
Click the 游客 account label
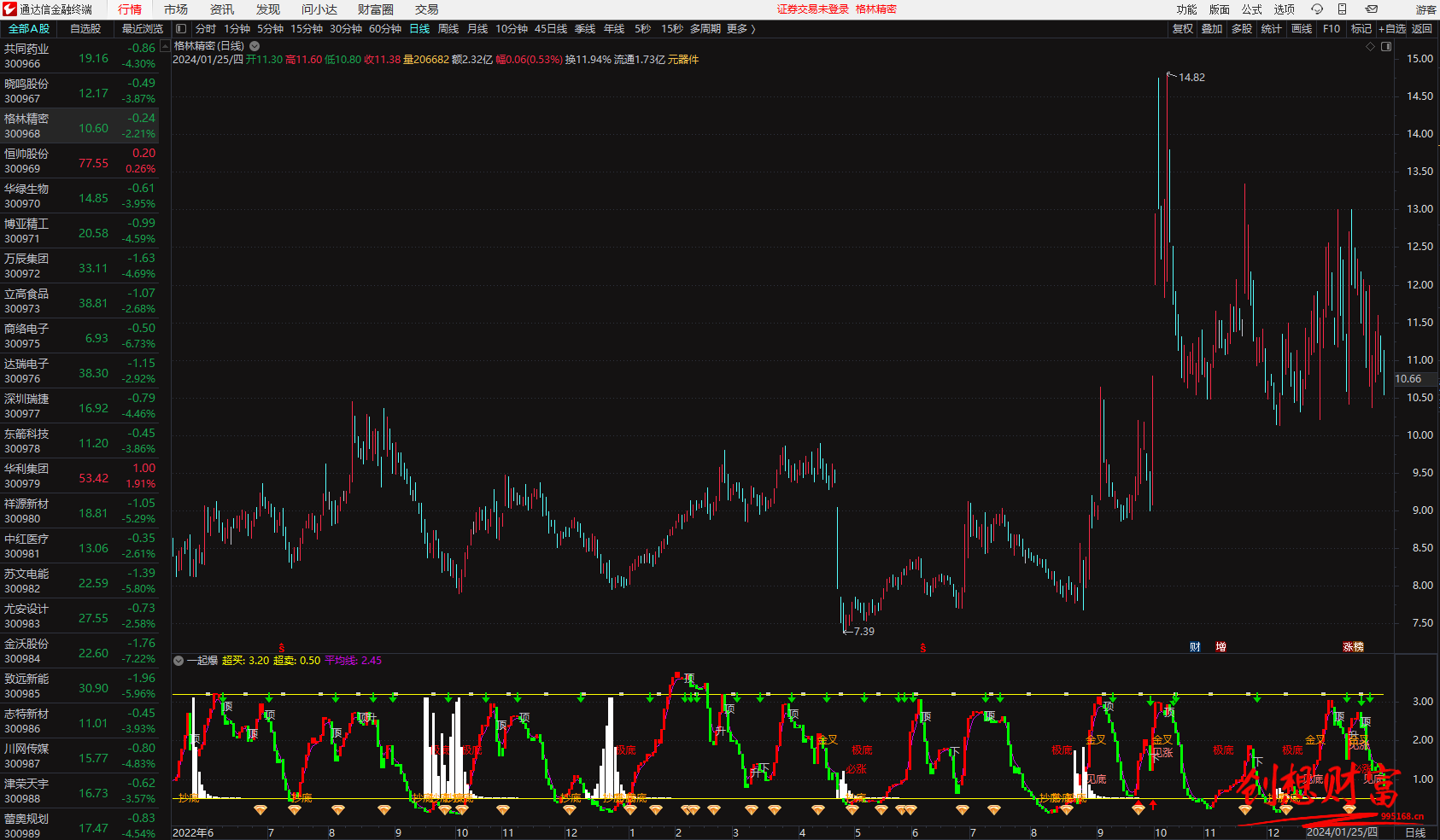pos(1425,9)
